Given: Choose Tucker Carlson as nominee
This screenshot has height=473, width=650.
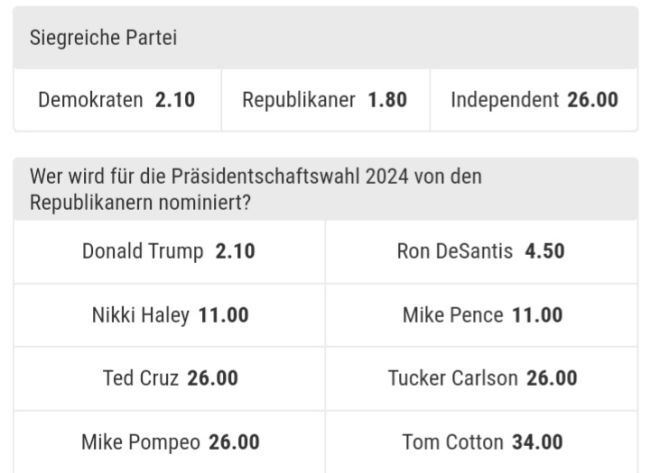Looking at the screenshot, I should (481, 378).
